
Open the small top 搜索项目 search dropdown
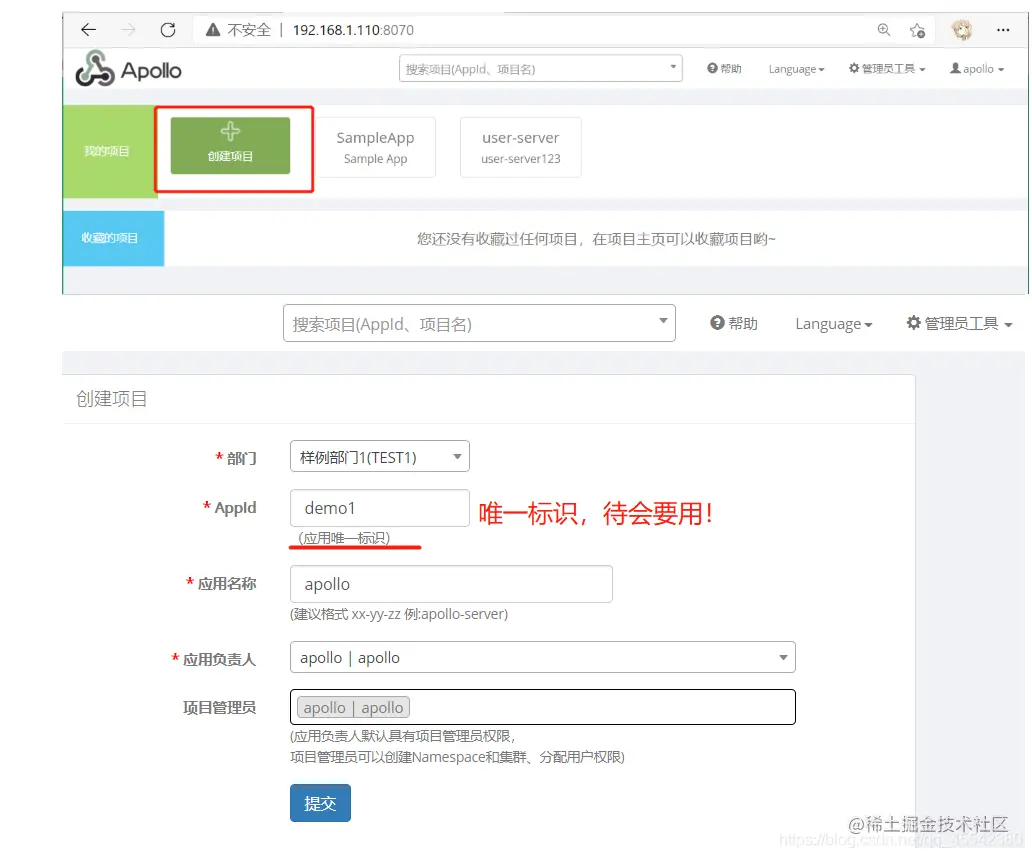[540, 68]
